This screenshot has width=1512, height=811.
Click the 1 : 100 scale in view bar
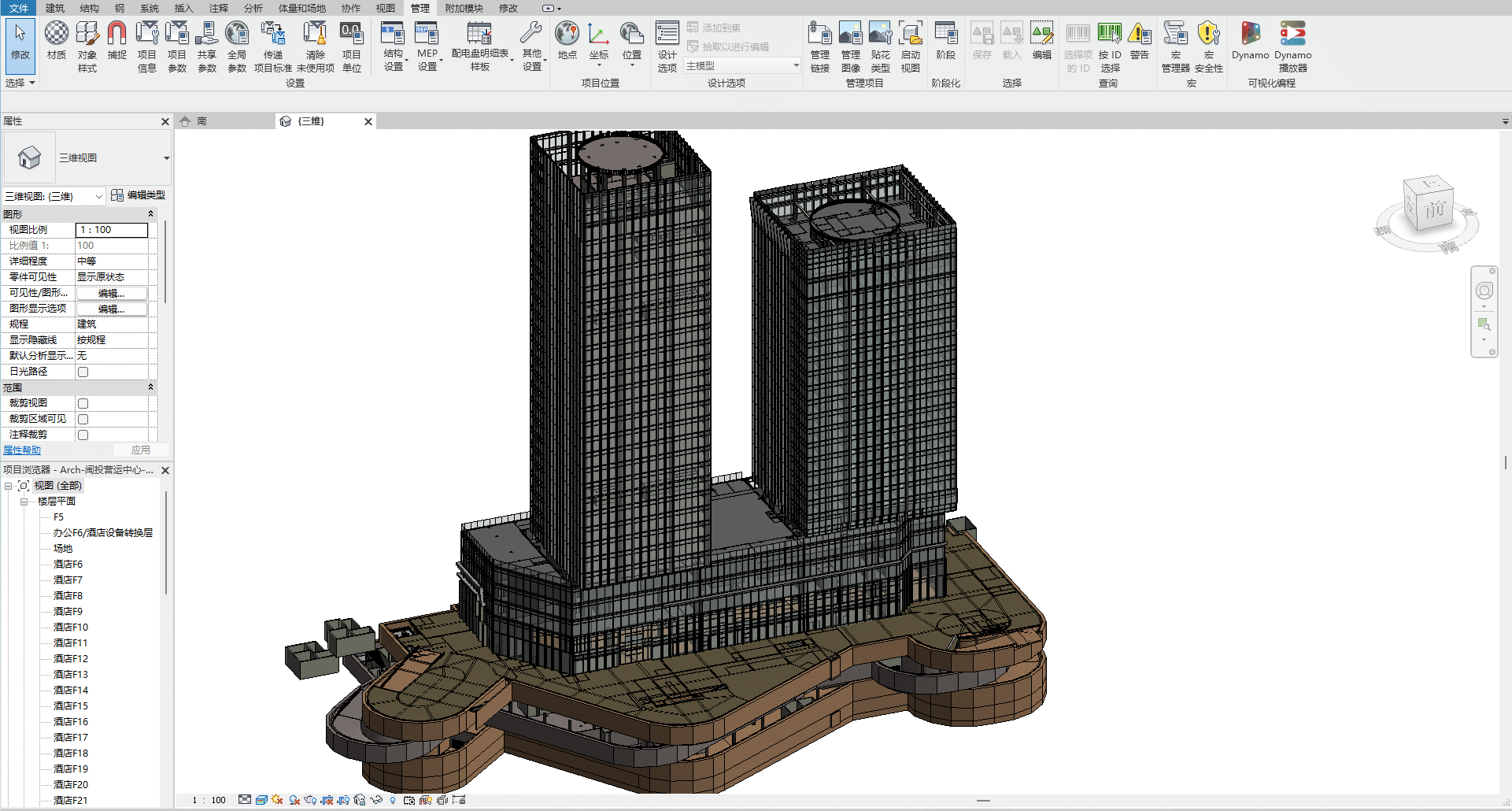coord(209,800)
